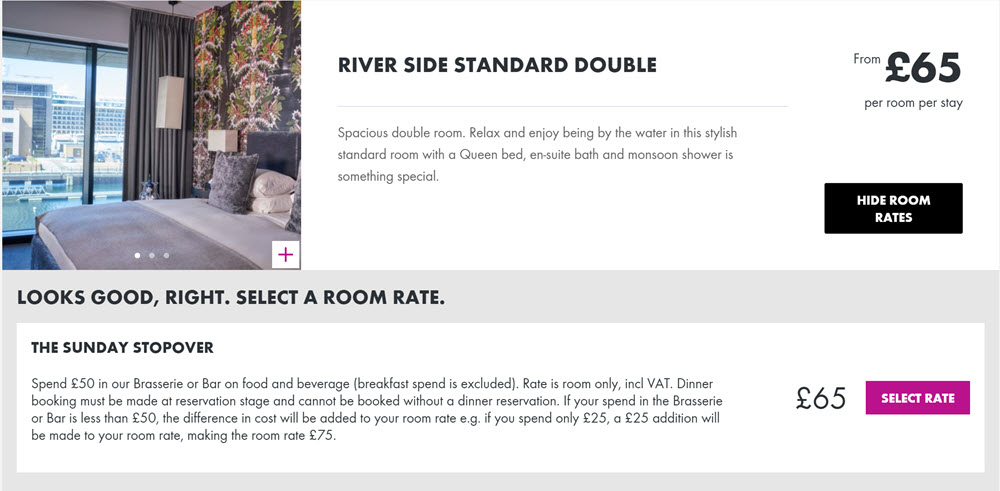Click the Looks Good, Right heading
This screenshot has width=1000, height=491.
click(230, 298)
